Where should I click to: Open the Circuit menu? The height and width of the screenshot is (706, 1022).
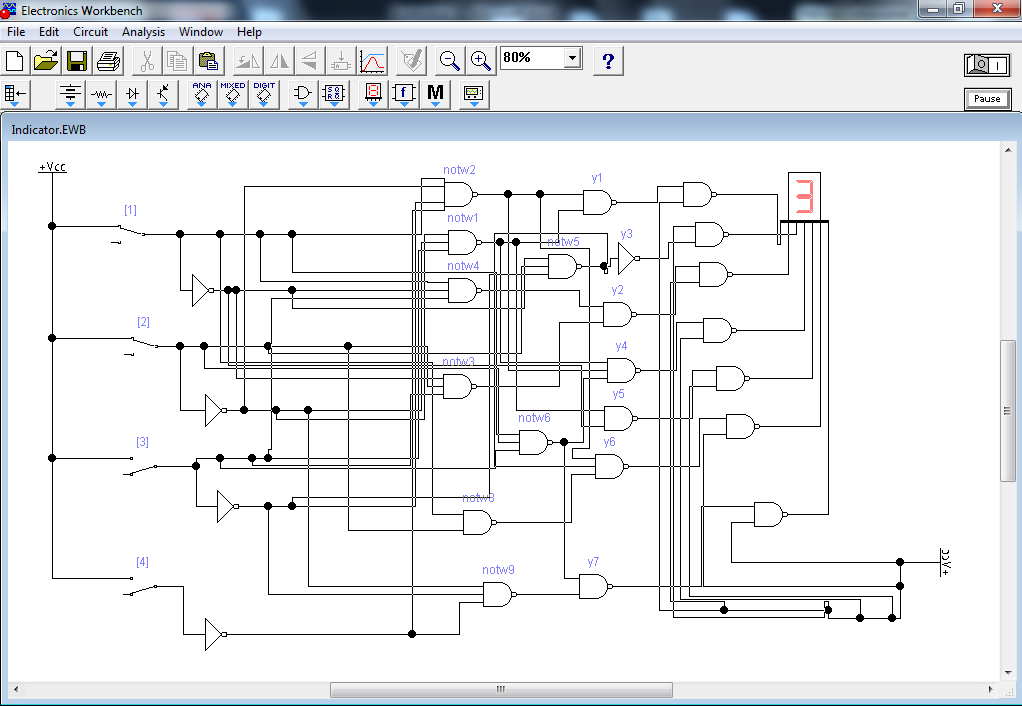pos(91,31)
